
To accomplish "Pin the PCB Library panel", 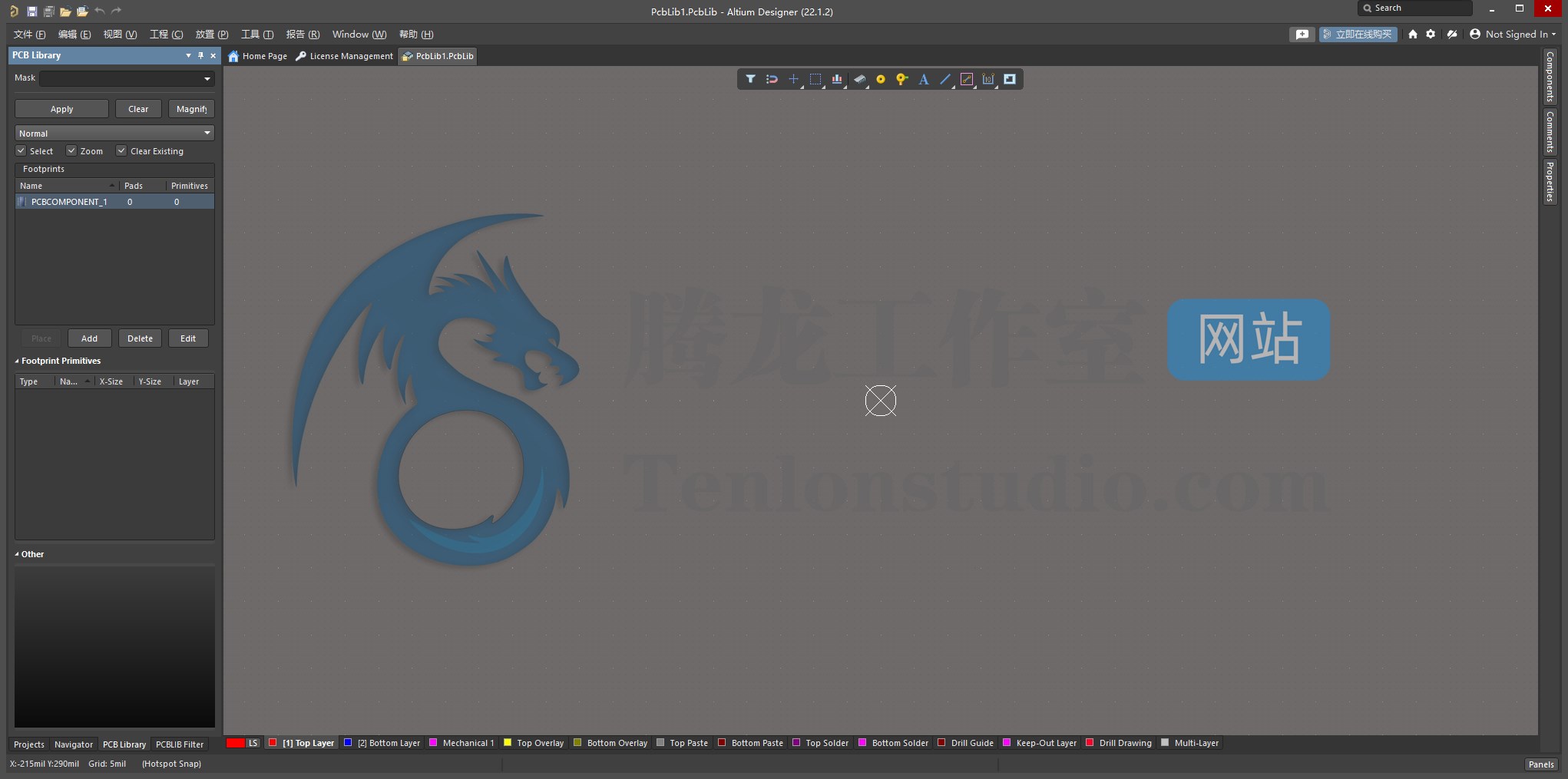I will click(201, 55).
